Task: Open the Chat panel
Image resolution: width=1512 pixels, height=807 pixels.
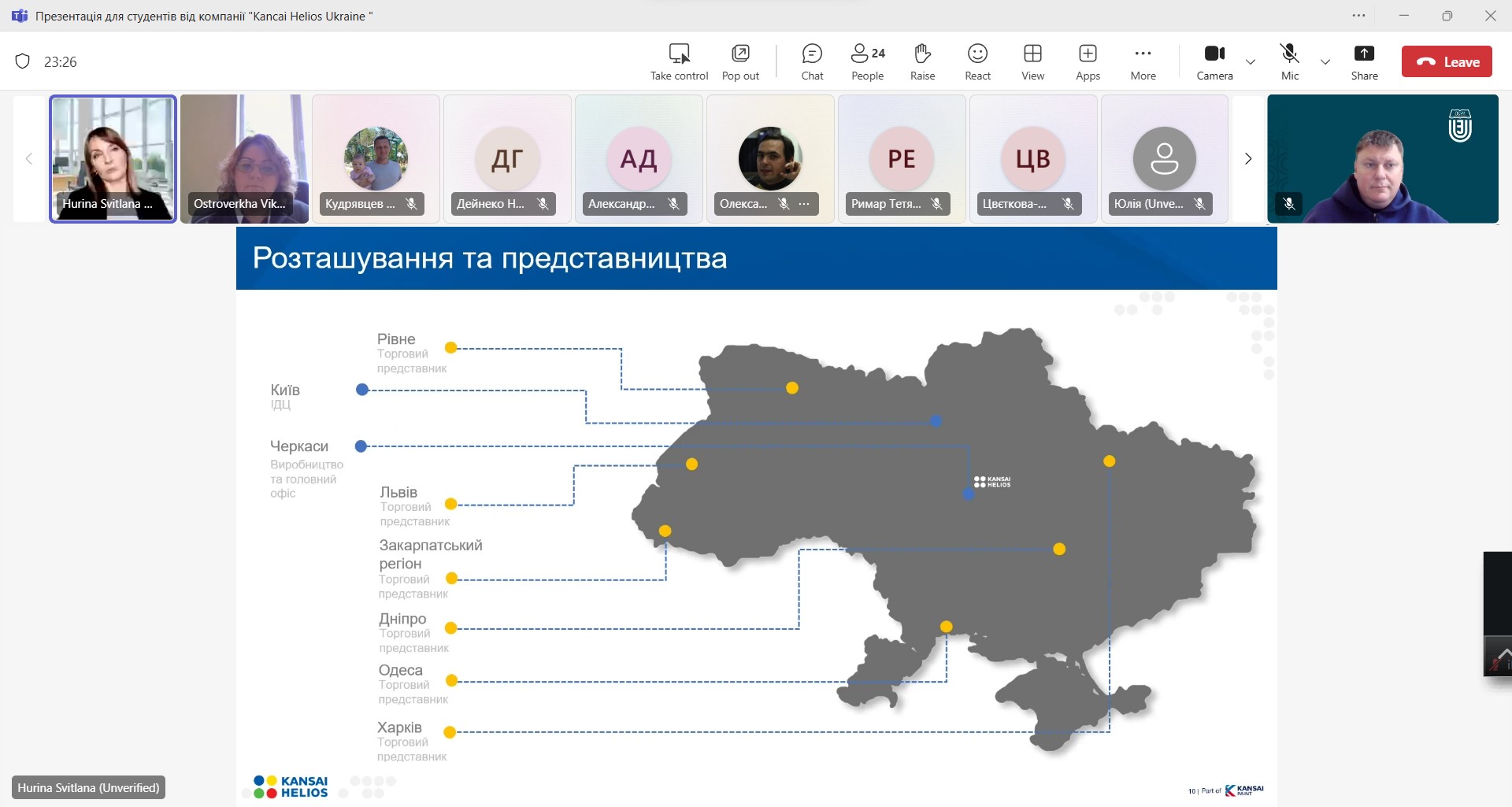Action: pos(812,61)
